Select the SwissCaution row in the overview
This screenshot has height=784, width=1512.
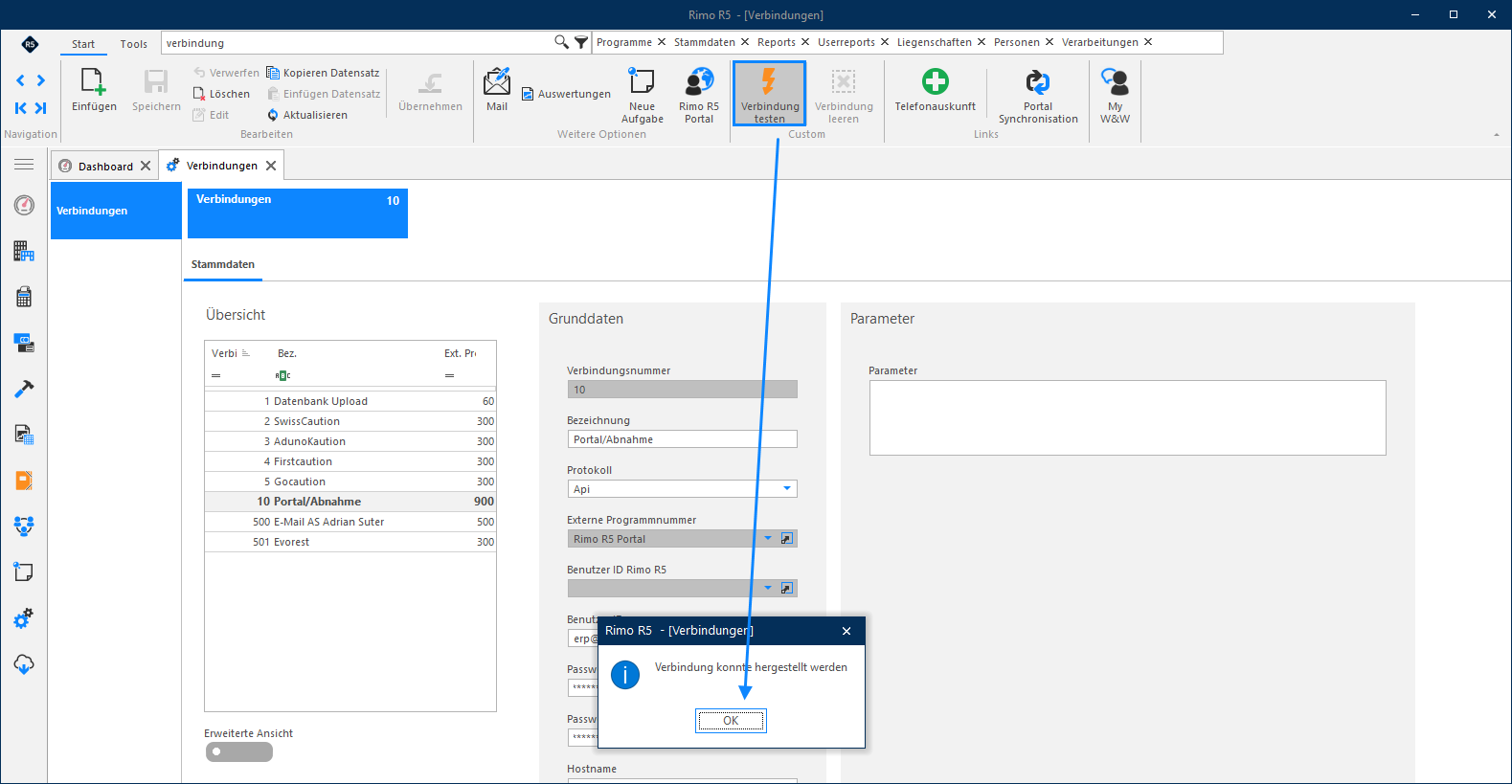350,421
